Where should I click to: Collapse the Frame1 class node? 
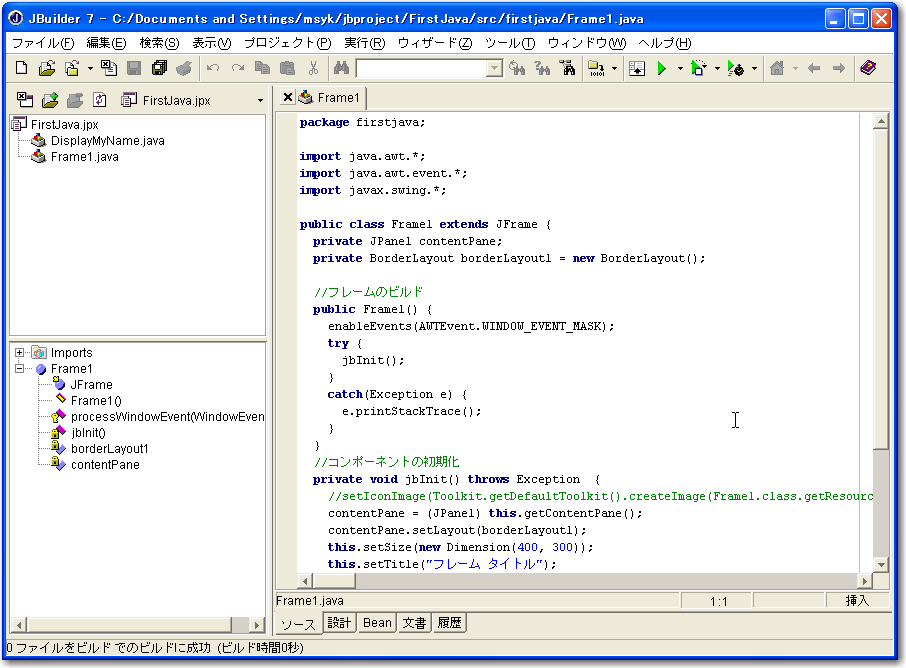[x=20, y=369]
